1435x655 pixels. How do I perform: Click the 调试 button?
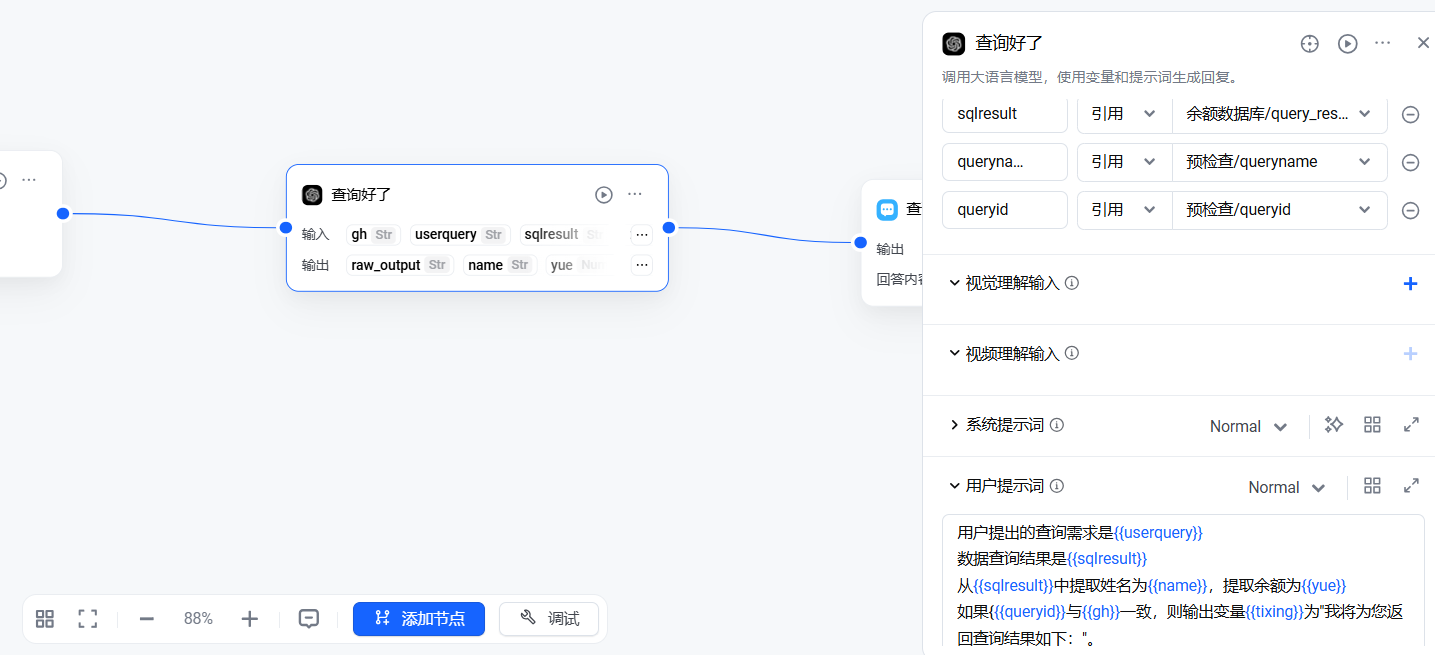tap(549, 619)
